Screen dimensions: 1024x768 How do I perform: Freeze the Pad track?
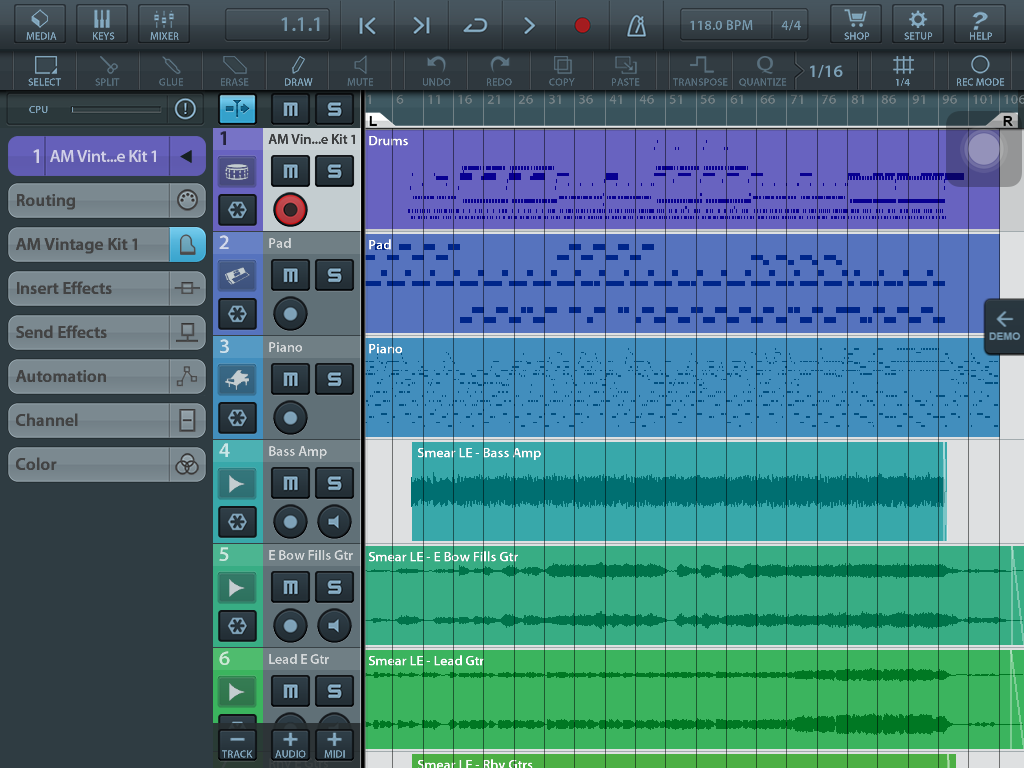[x=237, y=314]
